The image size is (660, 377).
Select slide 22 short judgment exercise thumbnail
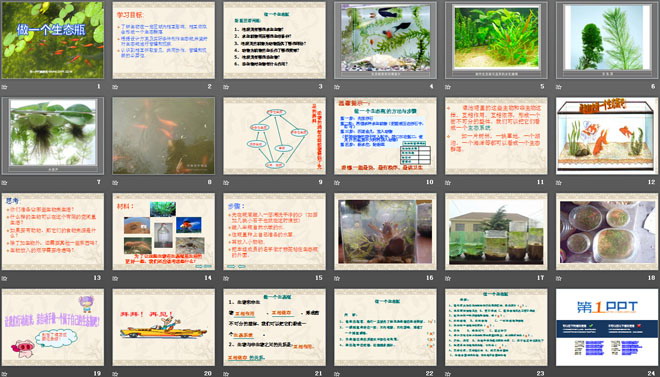[386, 327]
